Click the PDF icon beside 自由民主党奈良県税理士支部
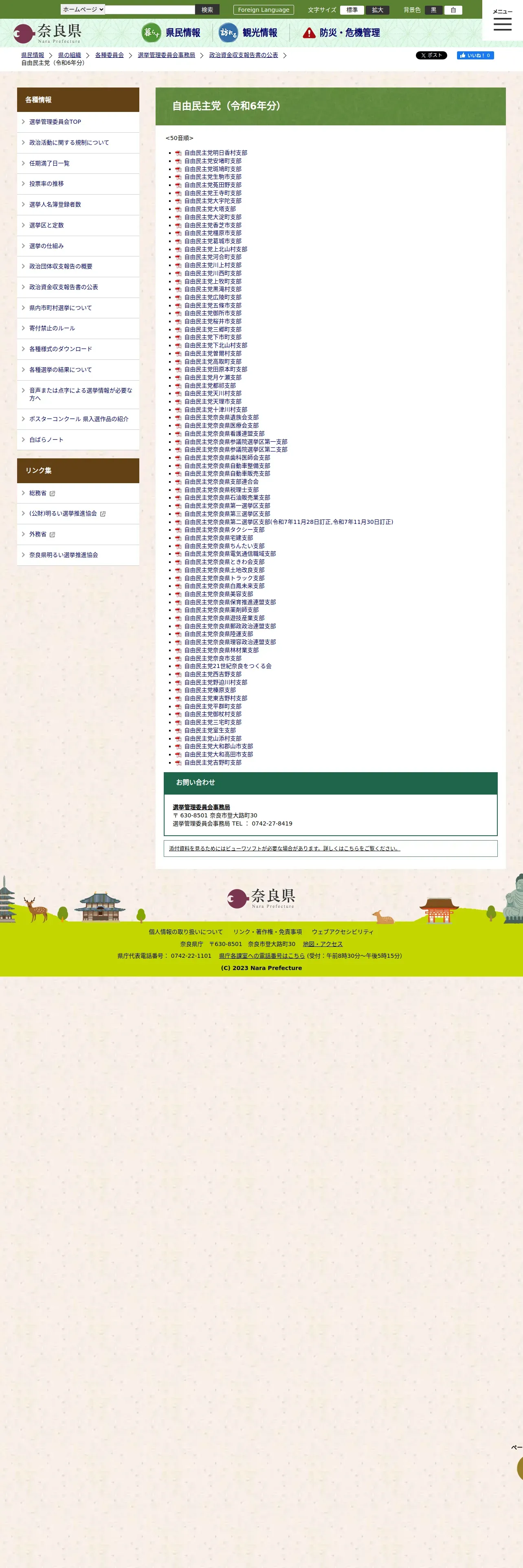523x1568 pixels. 178,490
